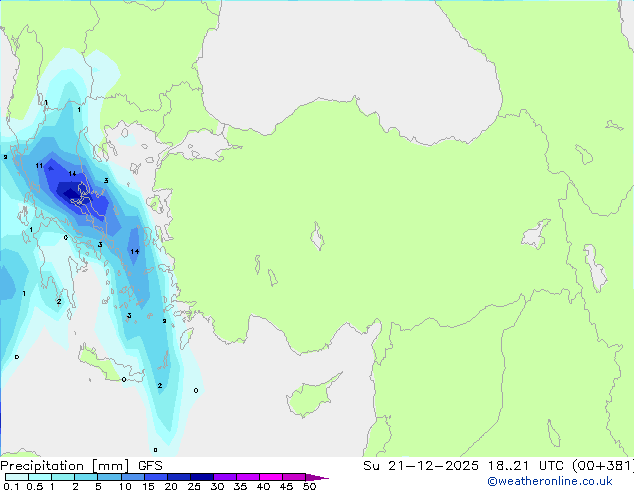Click the 20–25 mm dark blue swatch
Viewport: 634px width, 490px height.
tap(178, 477)
